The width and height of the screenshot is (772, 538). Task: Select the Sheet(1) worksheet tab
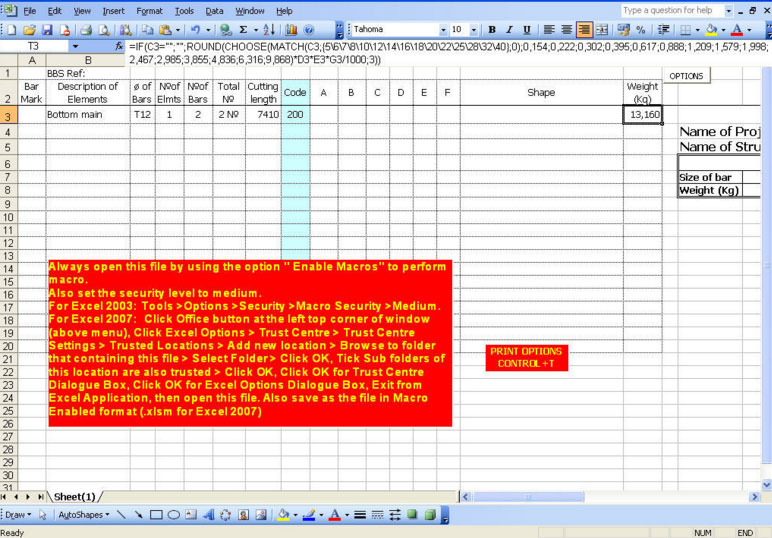tap(75, 497)
